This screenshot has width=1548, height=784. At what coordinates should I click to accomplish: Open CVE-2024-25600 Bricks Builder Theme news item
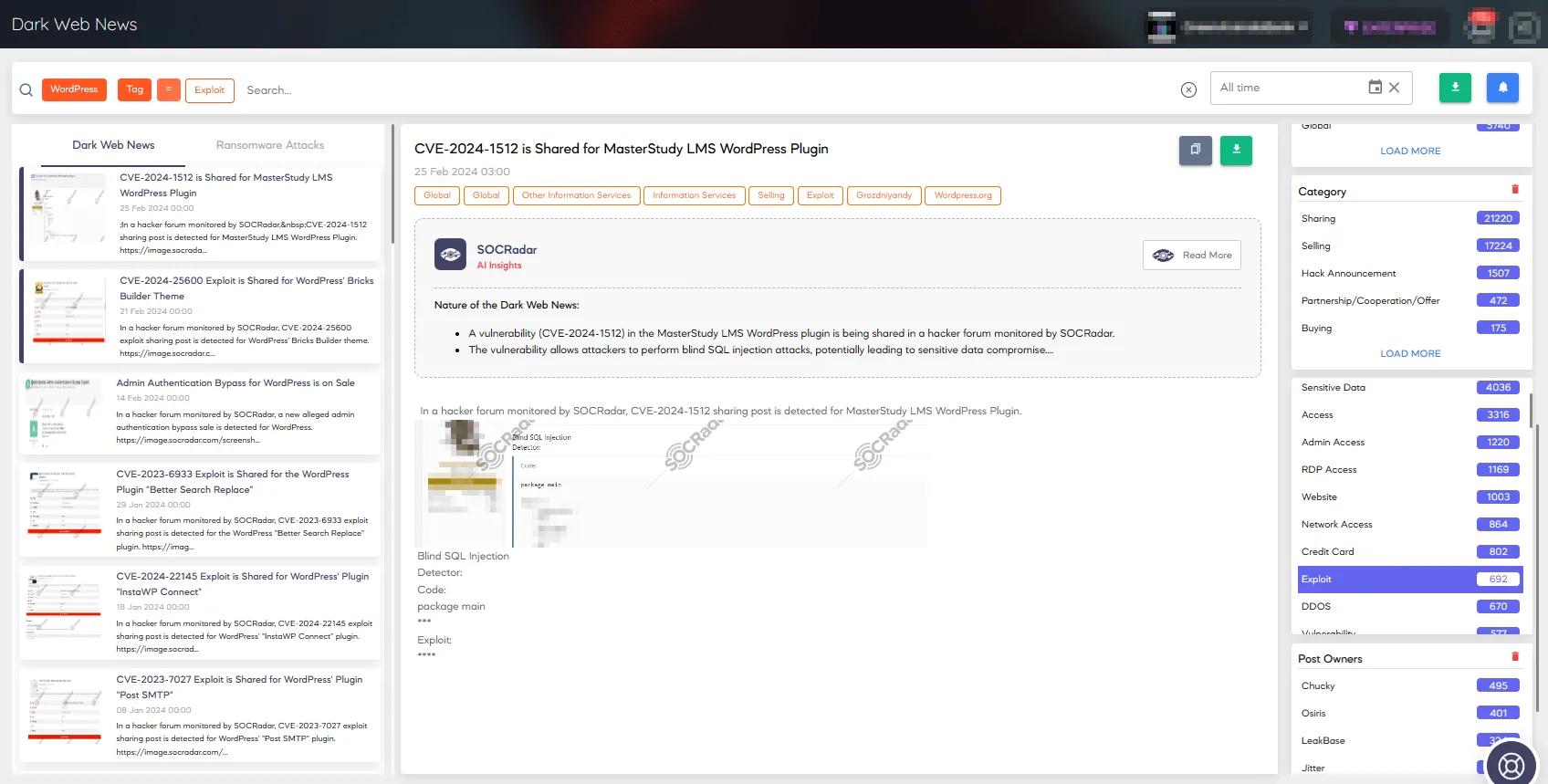tap(200, 316)
